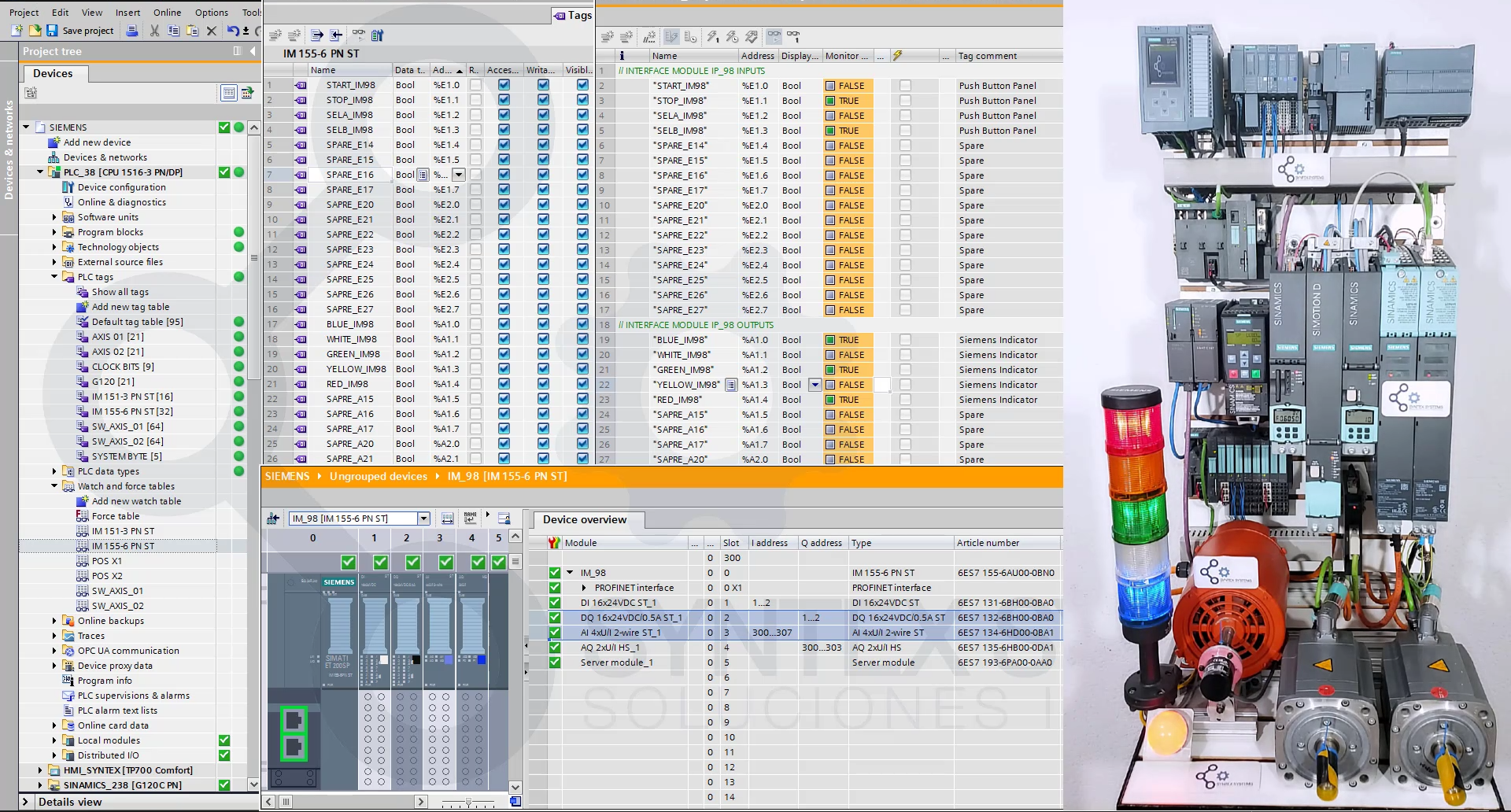Open address dropdown on SPARE_E16 tag row

[x=458, y=175]
